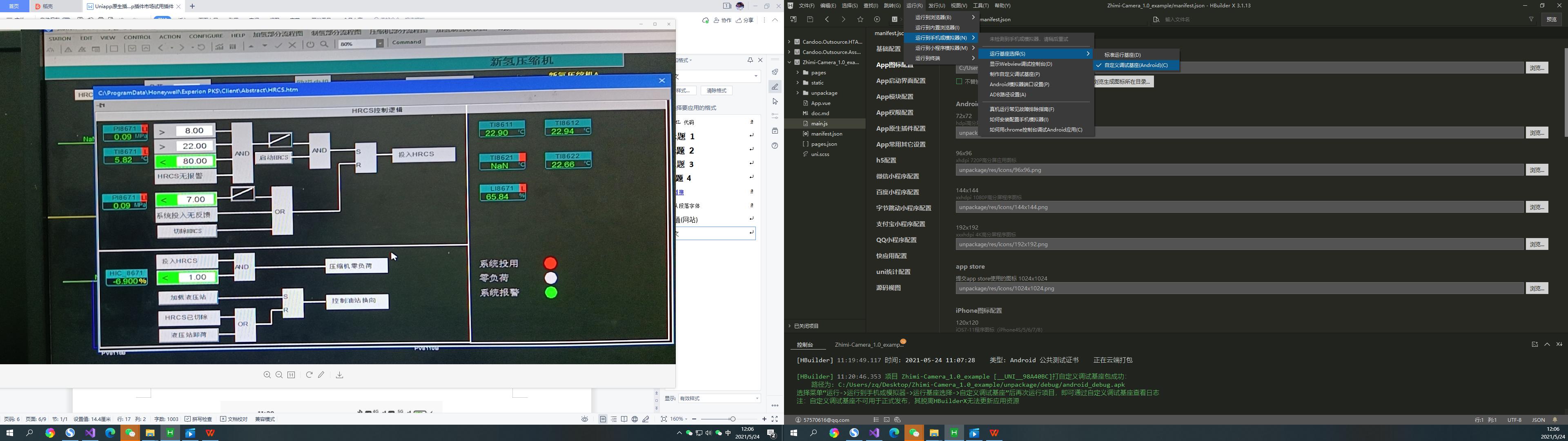Click the 清除格式 button in styles panel
1568x441 pixels.
717,91
